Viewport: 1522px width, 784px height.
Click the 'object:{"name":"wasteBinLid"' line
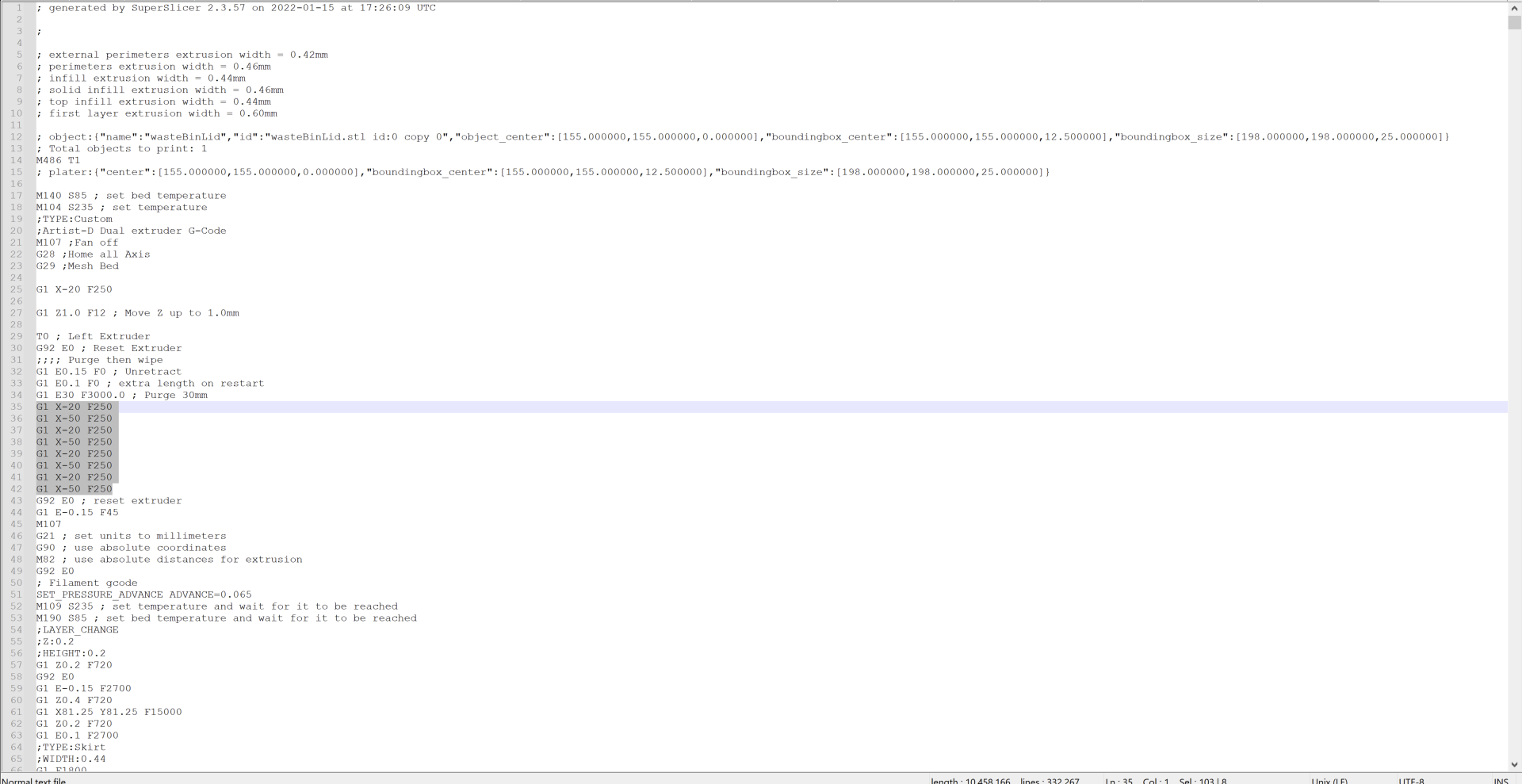click(743, 137)
